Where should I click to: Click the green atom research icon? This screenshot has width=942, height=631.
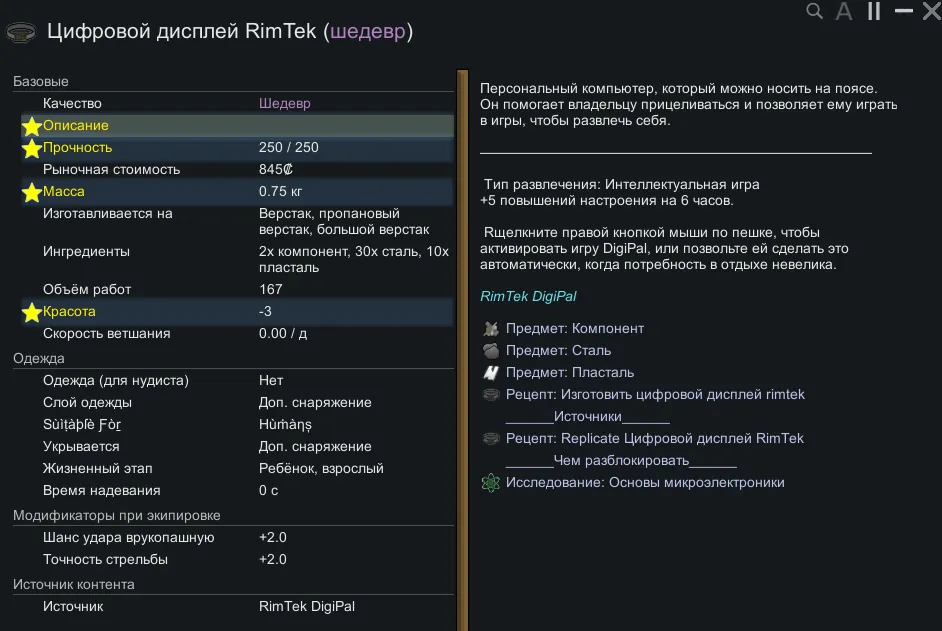tap(490, 483)
